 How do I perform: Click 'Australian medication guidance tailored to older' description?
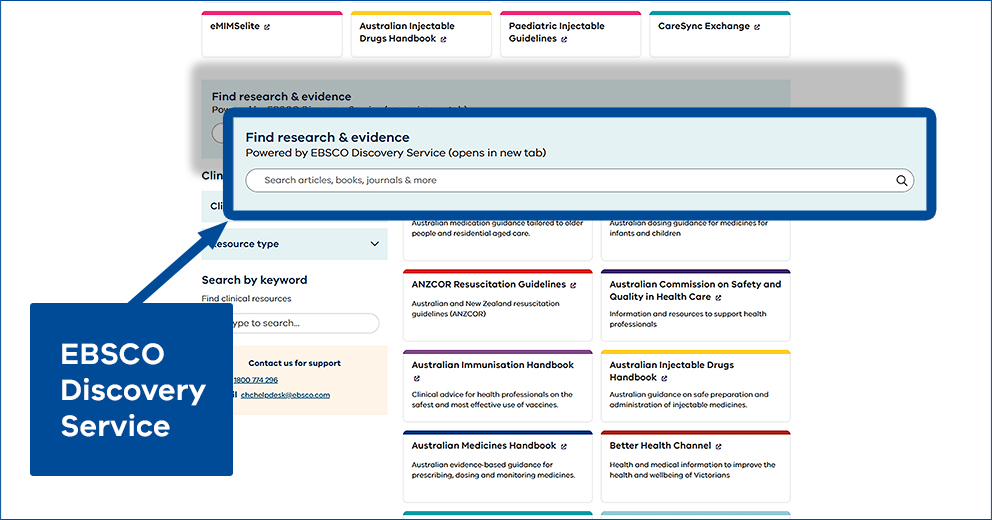point(497,228)
